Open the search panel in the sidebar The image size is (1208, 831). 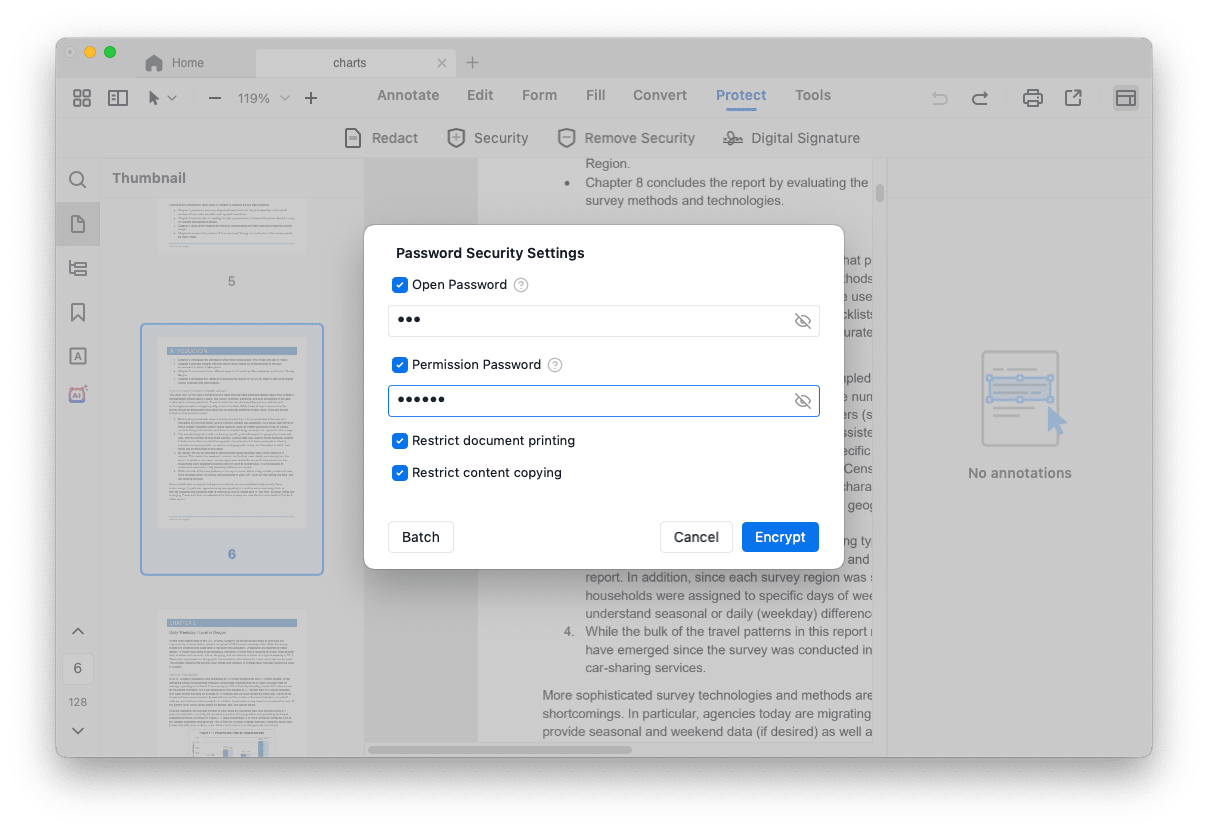(x=77, y=180)
